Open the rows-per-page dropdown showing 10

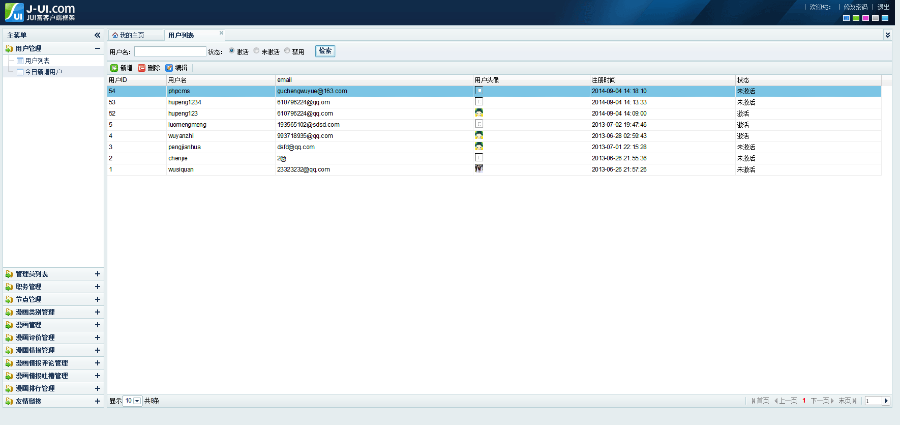pyautogui.click(x=132, y=400)
